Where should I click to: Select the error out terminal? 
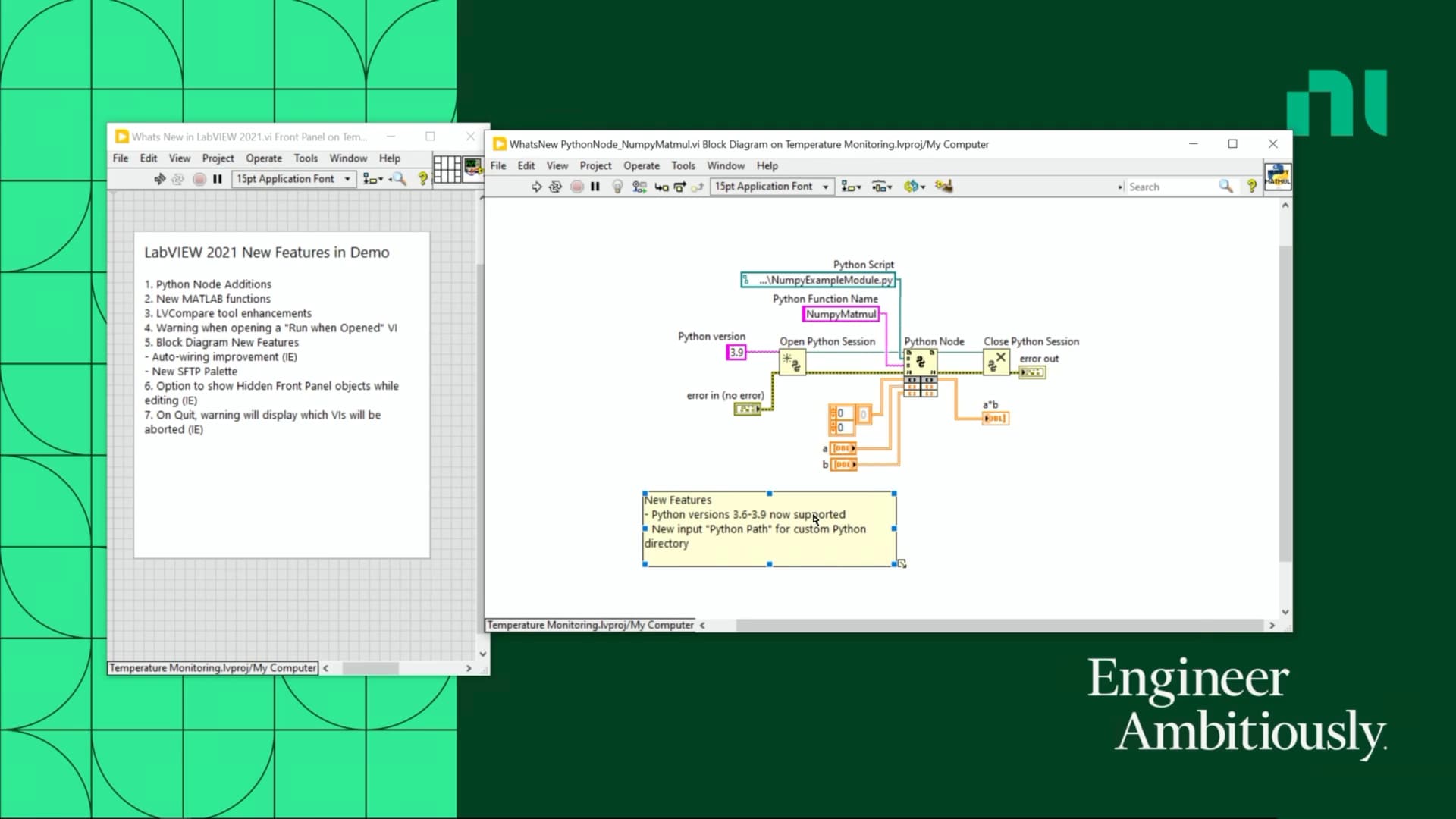1032,372
